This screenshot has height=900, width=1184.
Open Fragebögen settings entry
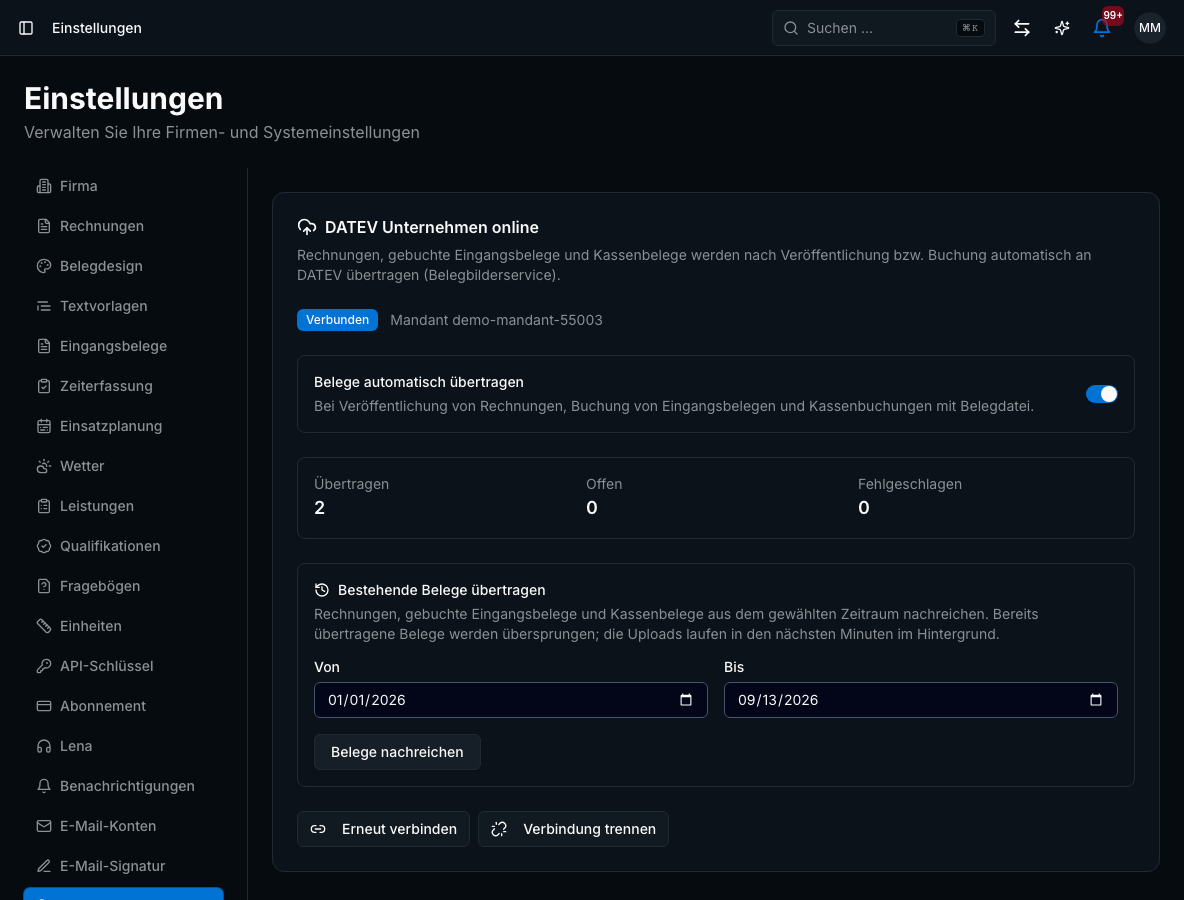[x=124, y=586]
